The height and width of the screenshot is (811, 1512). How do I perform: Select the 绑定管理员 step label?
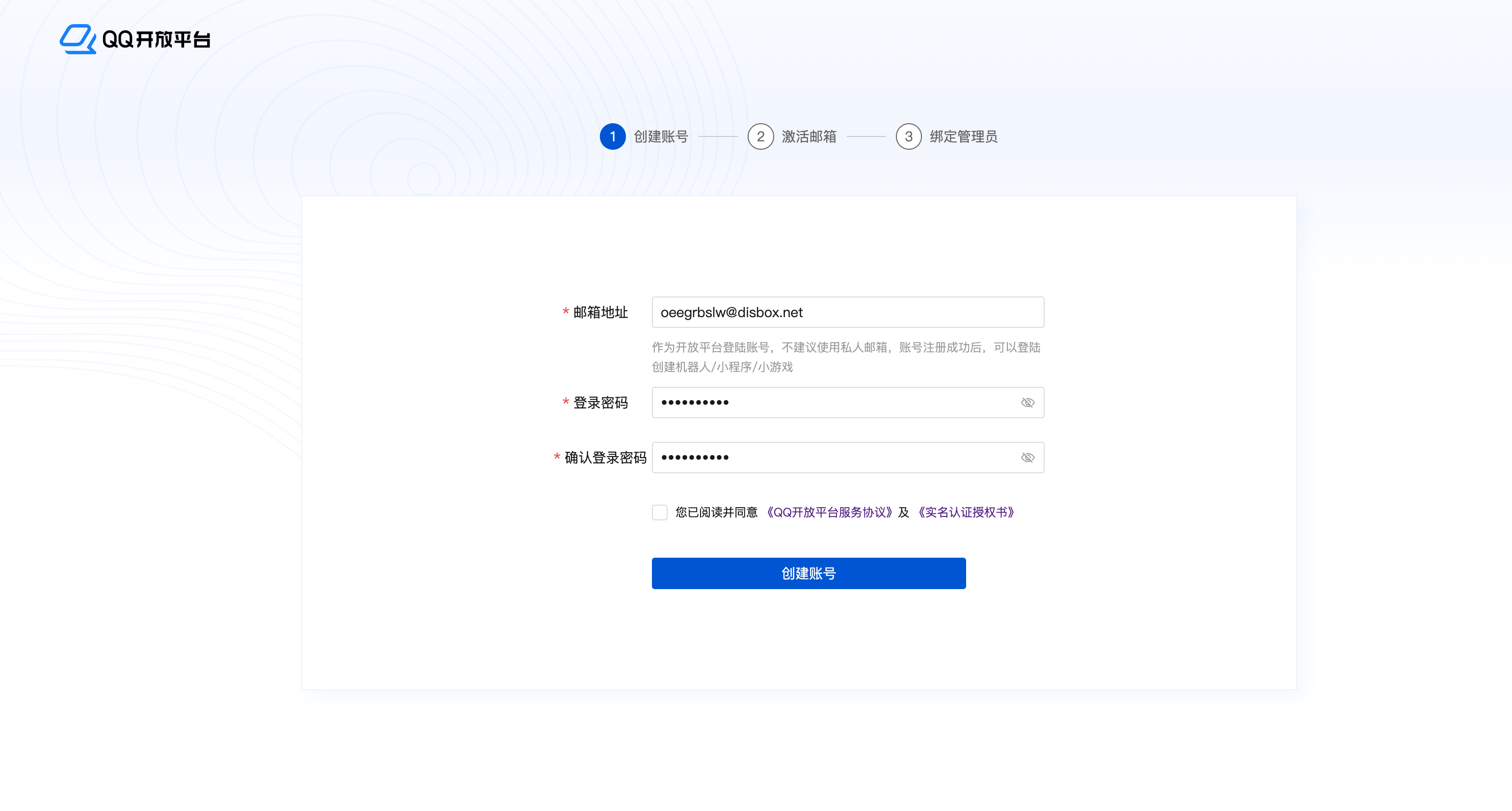[x=963, y=137]
